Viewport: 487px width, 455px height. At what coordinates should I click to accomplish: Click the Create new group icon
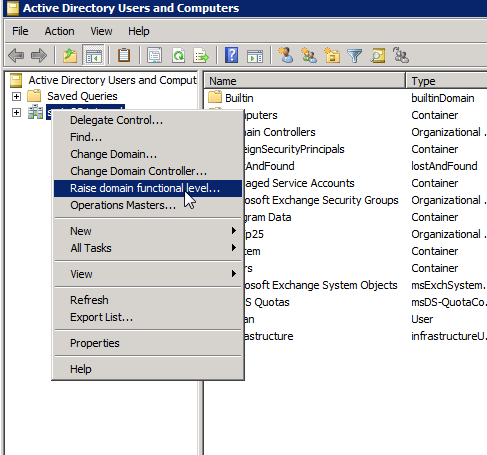[308, 55]
